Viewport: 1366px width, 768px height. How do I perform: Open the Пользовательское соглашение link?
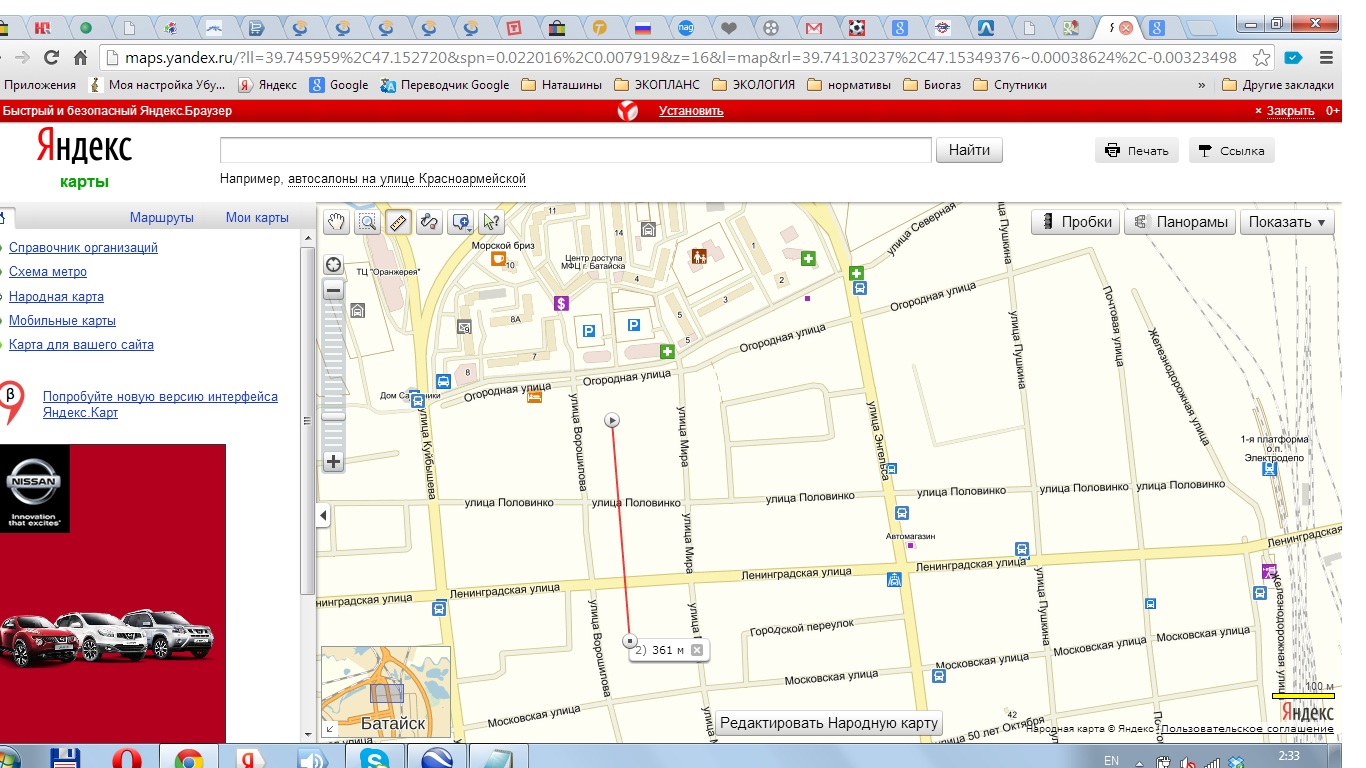click(1247, 729)
